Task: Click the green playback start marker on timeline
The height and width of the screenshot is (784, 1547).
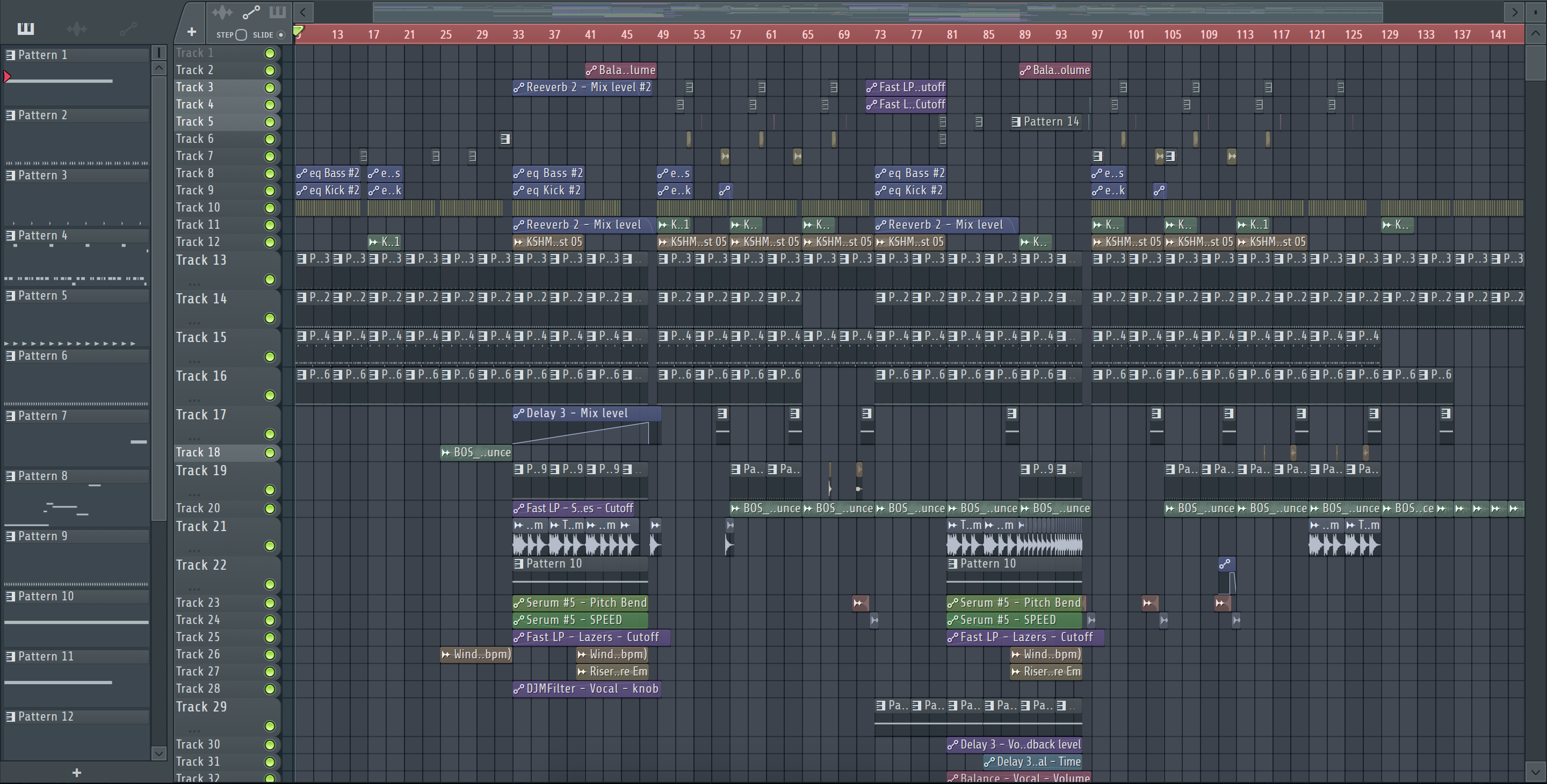Action: click(x=299, y=30)
